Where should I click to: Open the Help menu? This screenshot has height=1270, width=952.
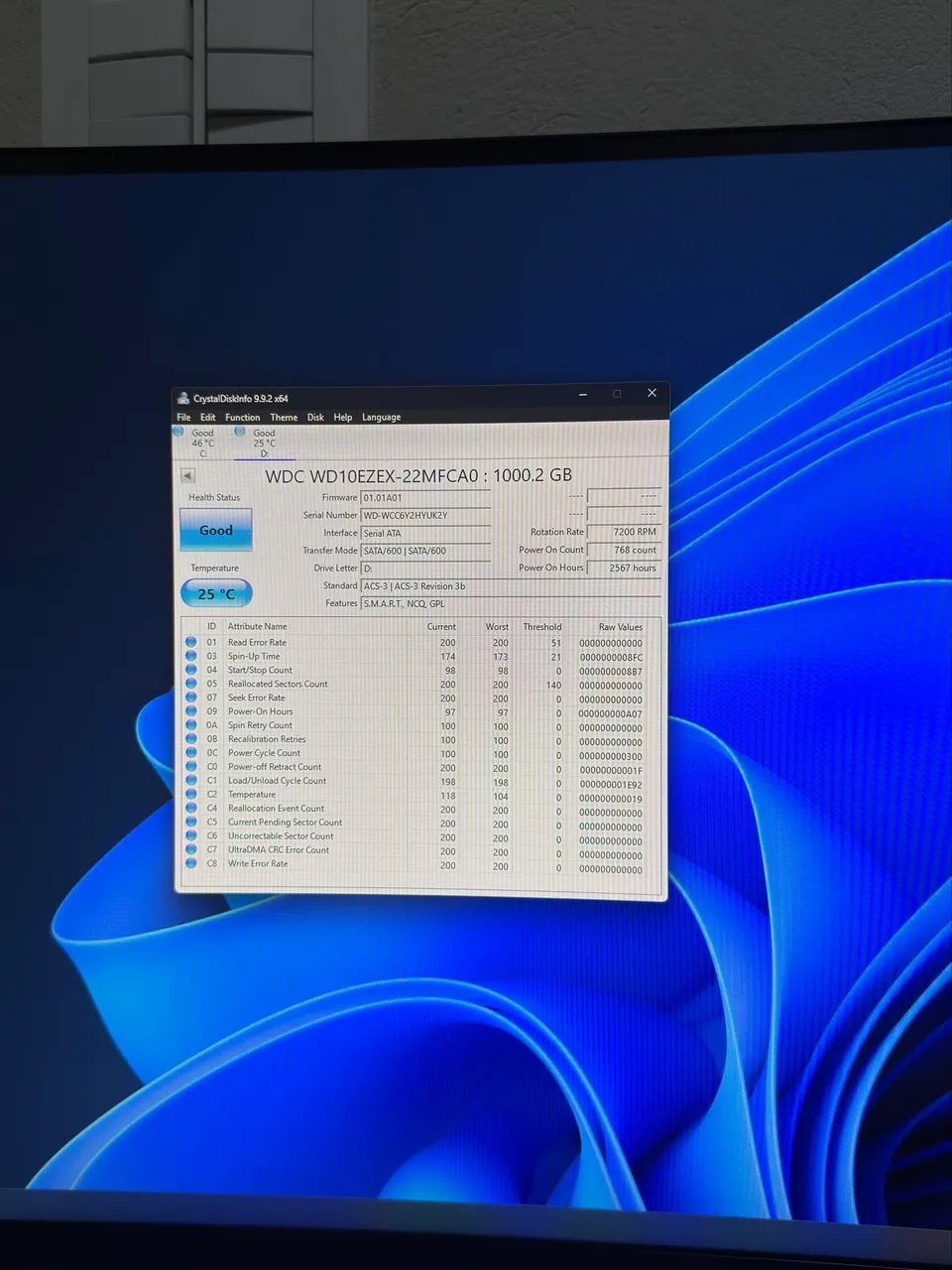coord(343,418)
